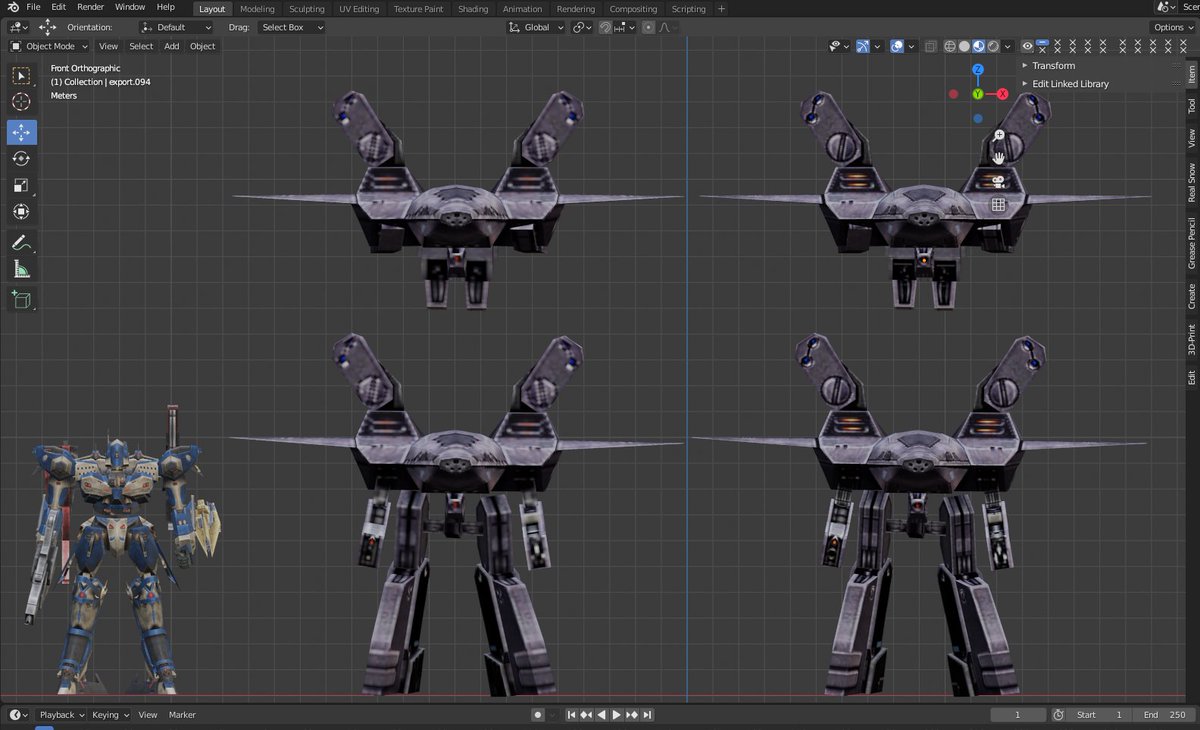This screenshot has width=1200, height=730.
Task: Open the Tool sidebar tab
Action: coord(1191,105)
